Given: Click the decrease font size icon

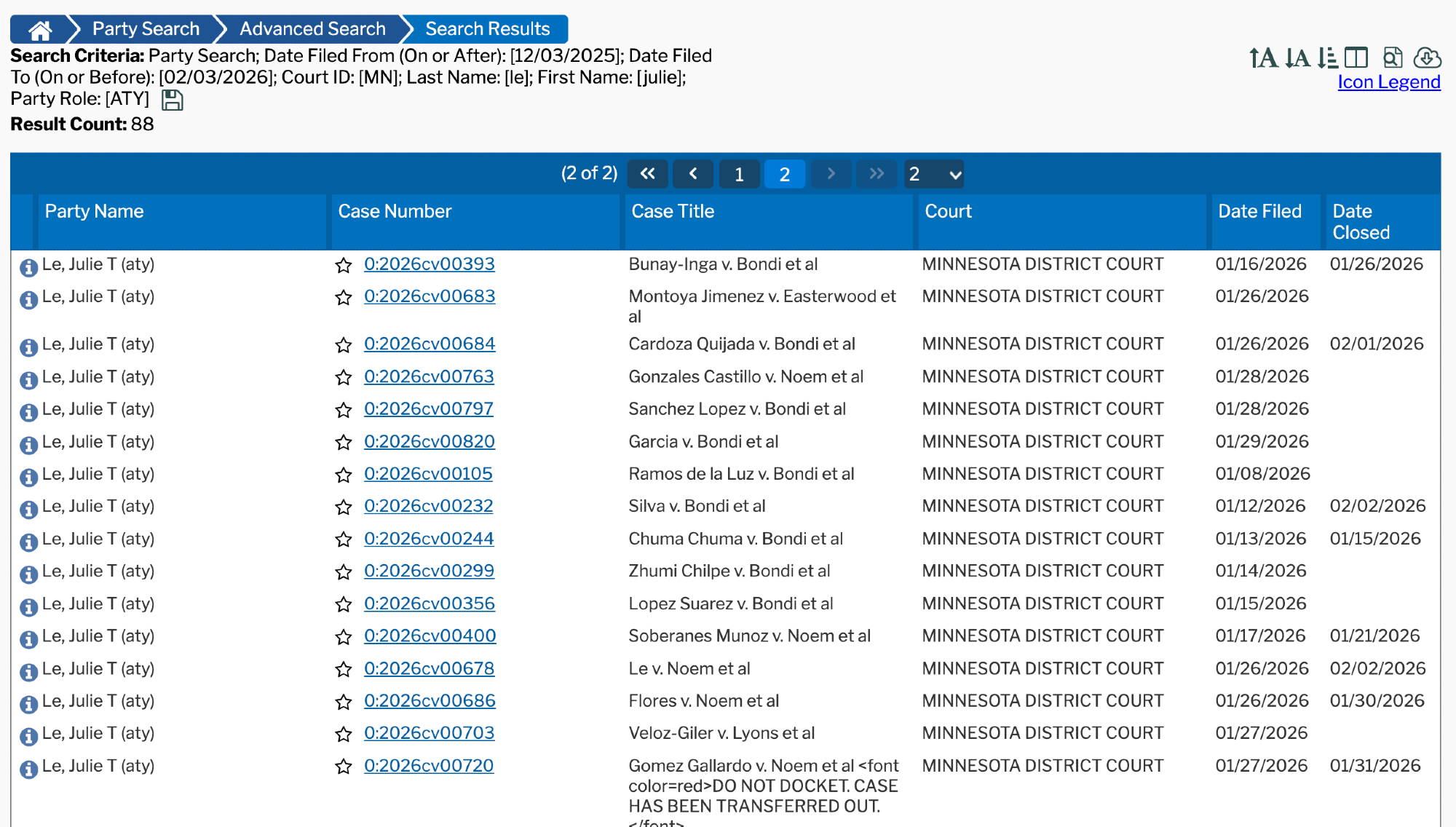Looking at the screenshot, I should pos(1297,58).
